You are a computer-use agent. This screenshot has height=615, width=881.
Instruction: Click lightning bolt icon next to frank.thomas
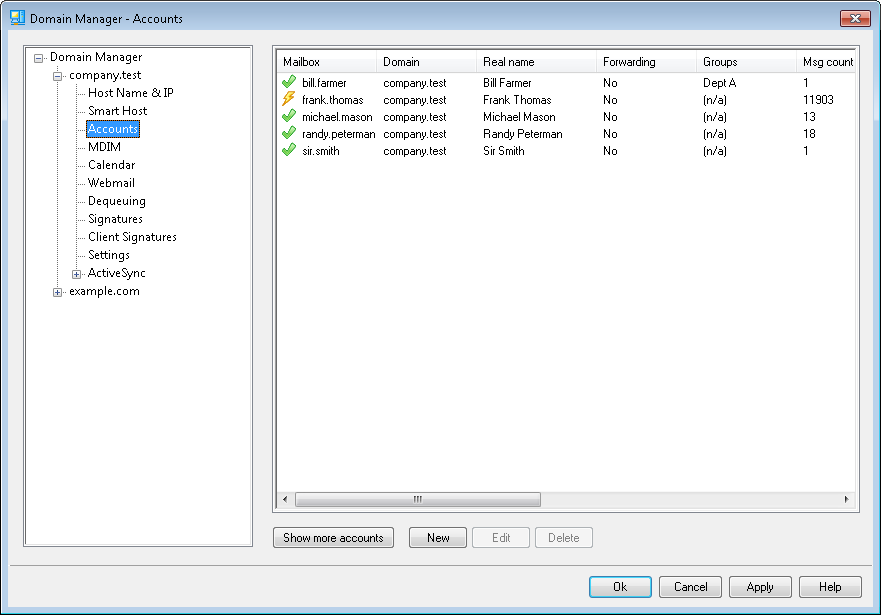tap(289, 100)
